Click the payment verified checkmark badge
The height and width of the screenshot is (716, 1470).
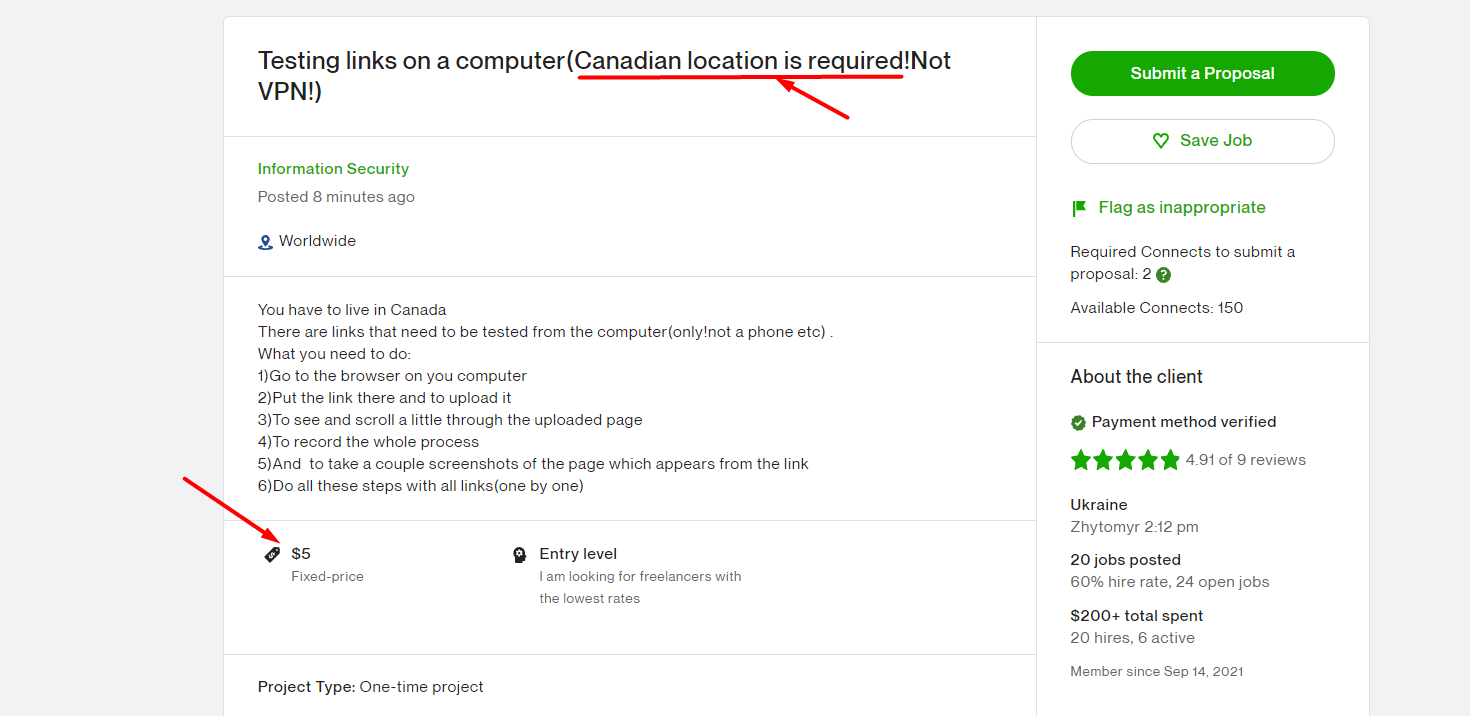click(1078, 423)
